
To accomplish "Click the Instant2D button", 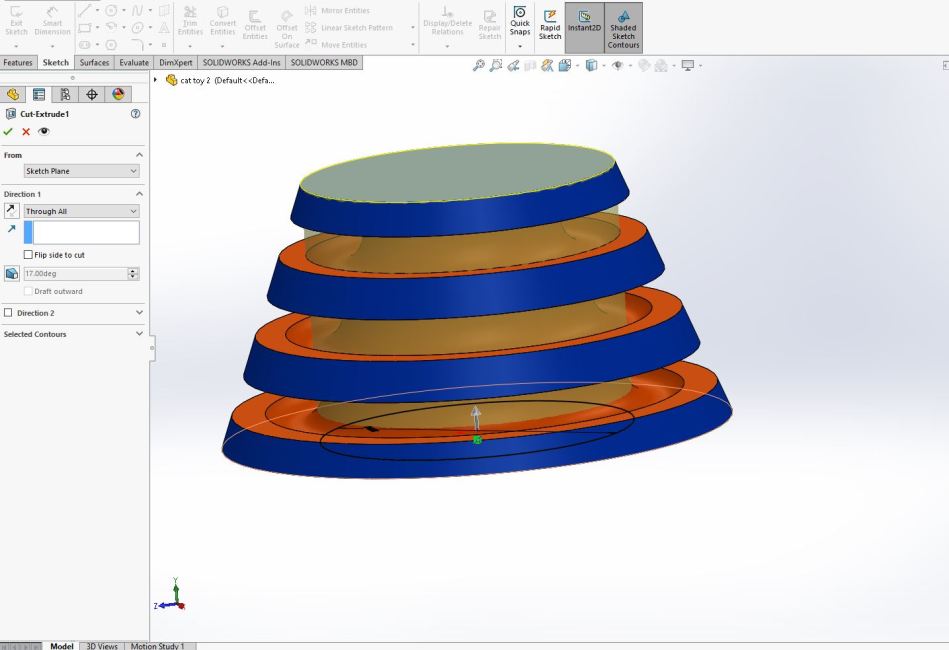I will pos(584,26).
